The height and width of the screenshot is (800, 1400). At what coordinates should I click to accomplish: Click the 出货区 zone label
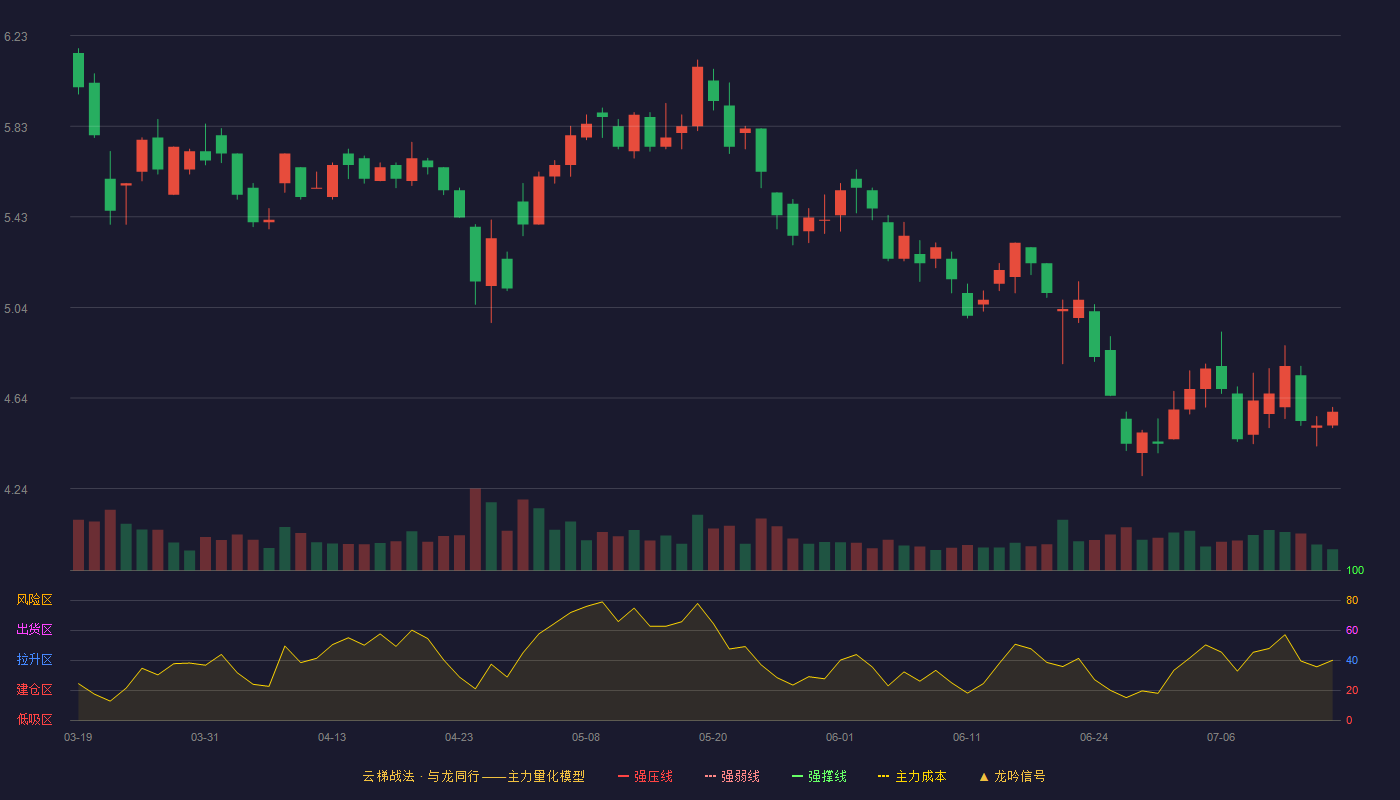34,630
